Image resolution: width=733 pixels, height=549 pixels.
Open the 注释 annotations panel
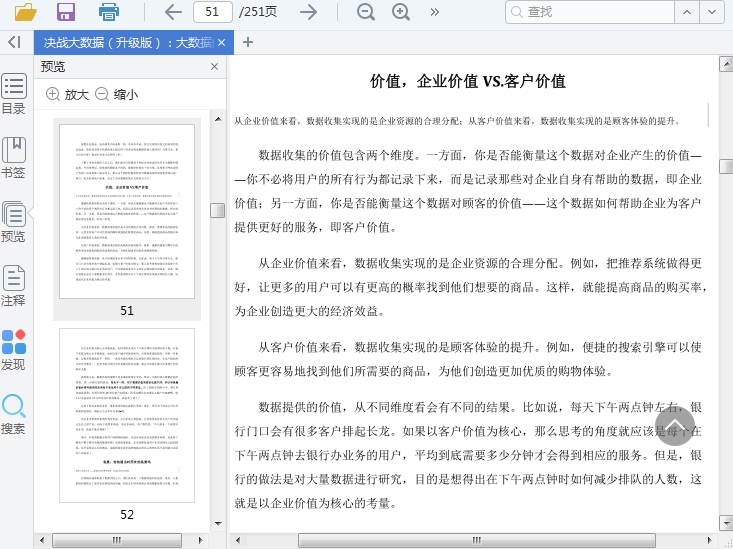(x=14, y=286)
